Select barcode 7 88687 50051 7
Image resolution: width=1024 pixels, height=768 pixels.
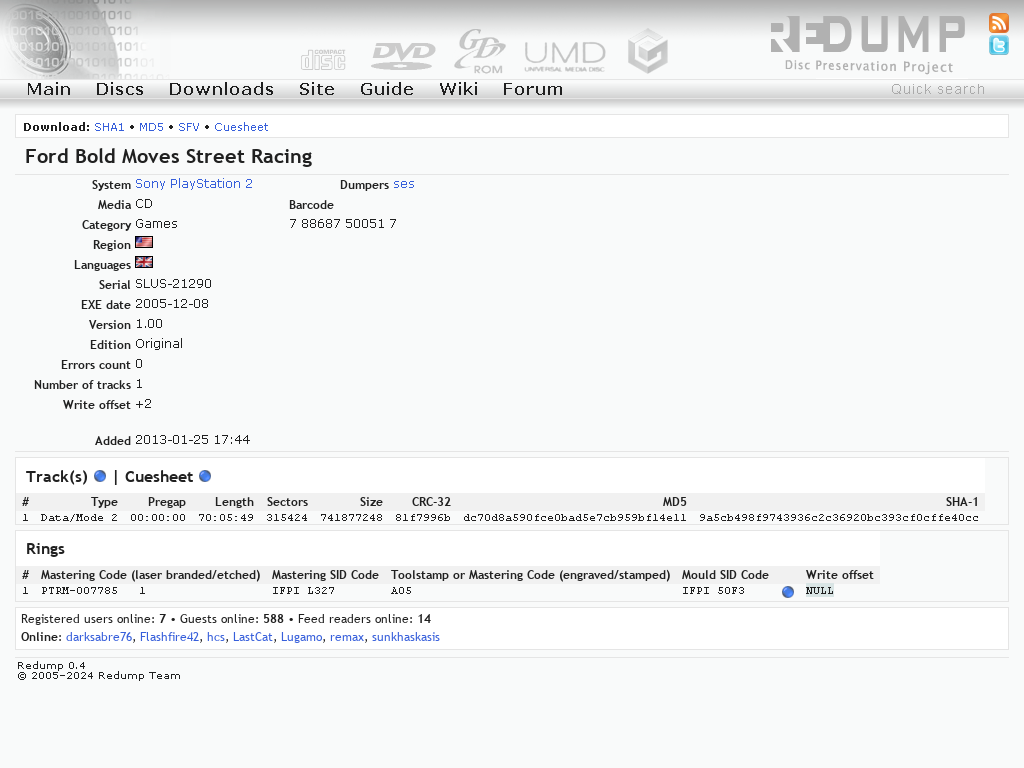(x=343, y=223)
